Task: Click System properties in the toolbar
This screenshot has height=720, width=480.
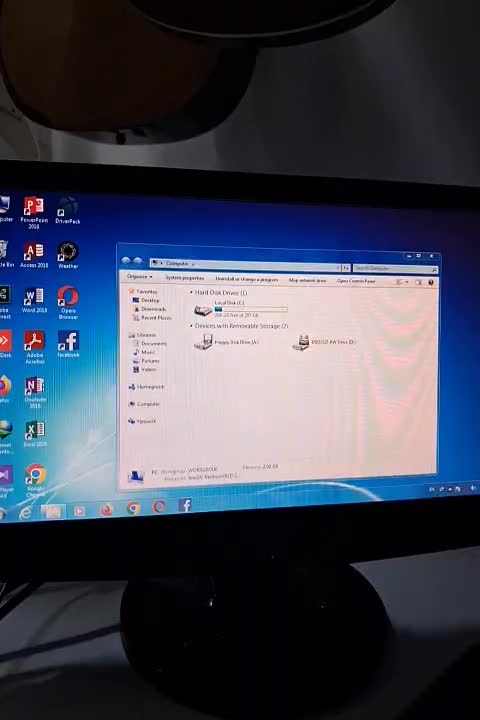Action: tap(185, 278)
